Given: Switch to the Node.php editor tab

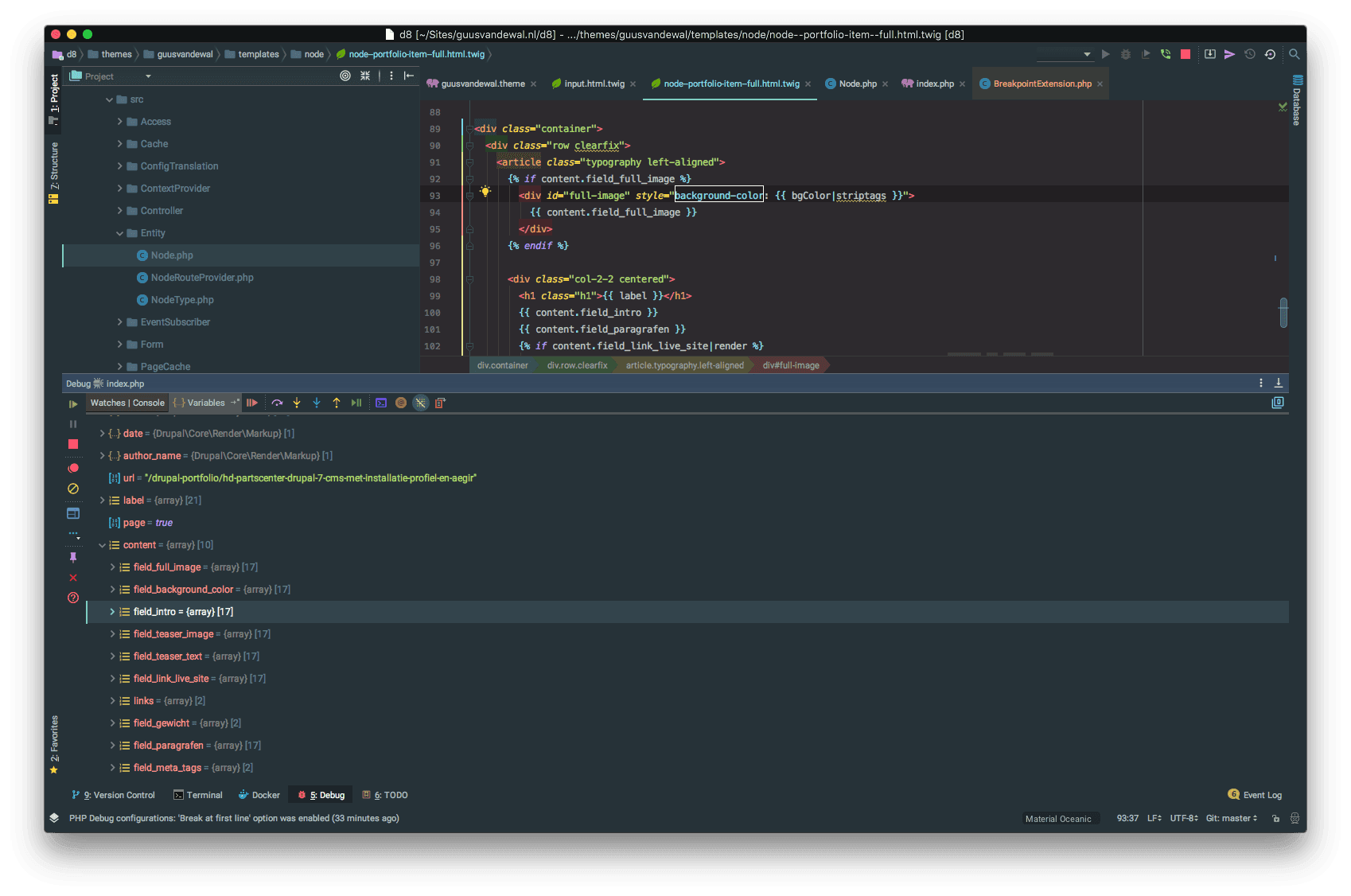Looking at the screenshot, I should [x=856, y=84].
